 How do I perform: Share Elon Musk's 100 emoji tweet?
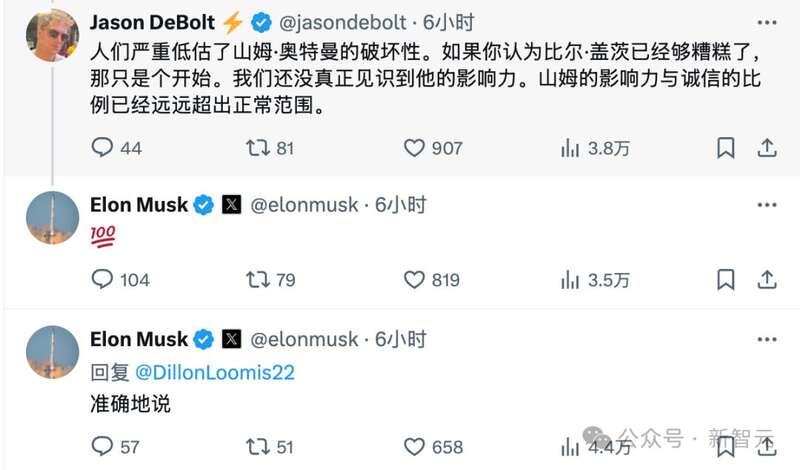coord(766,280)
